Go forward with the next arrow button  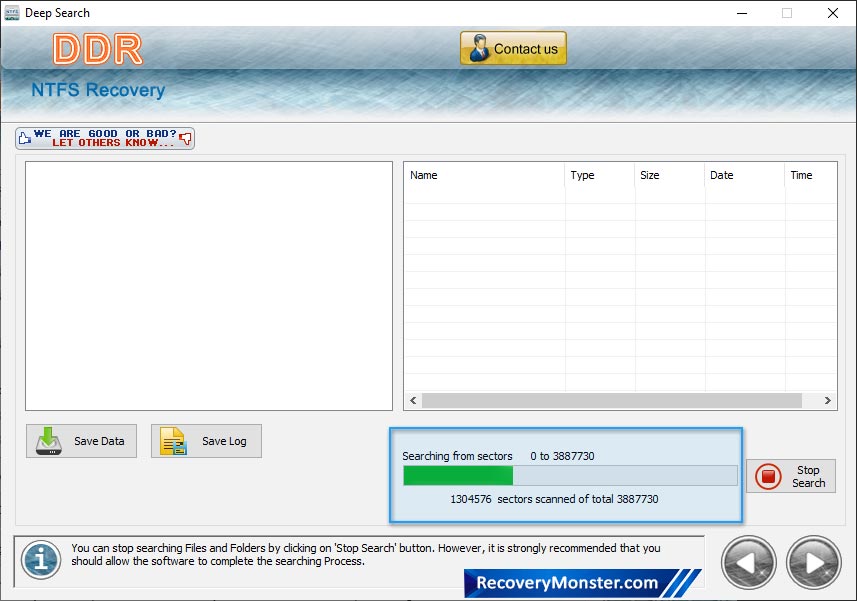click(x=814, y=563)
